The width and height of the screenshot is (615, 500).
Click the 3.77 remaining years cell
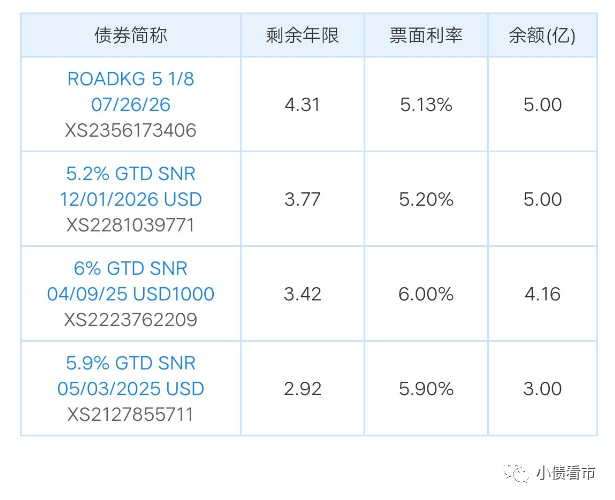[x=302, y=199]
